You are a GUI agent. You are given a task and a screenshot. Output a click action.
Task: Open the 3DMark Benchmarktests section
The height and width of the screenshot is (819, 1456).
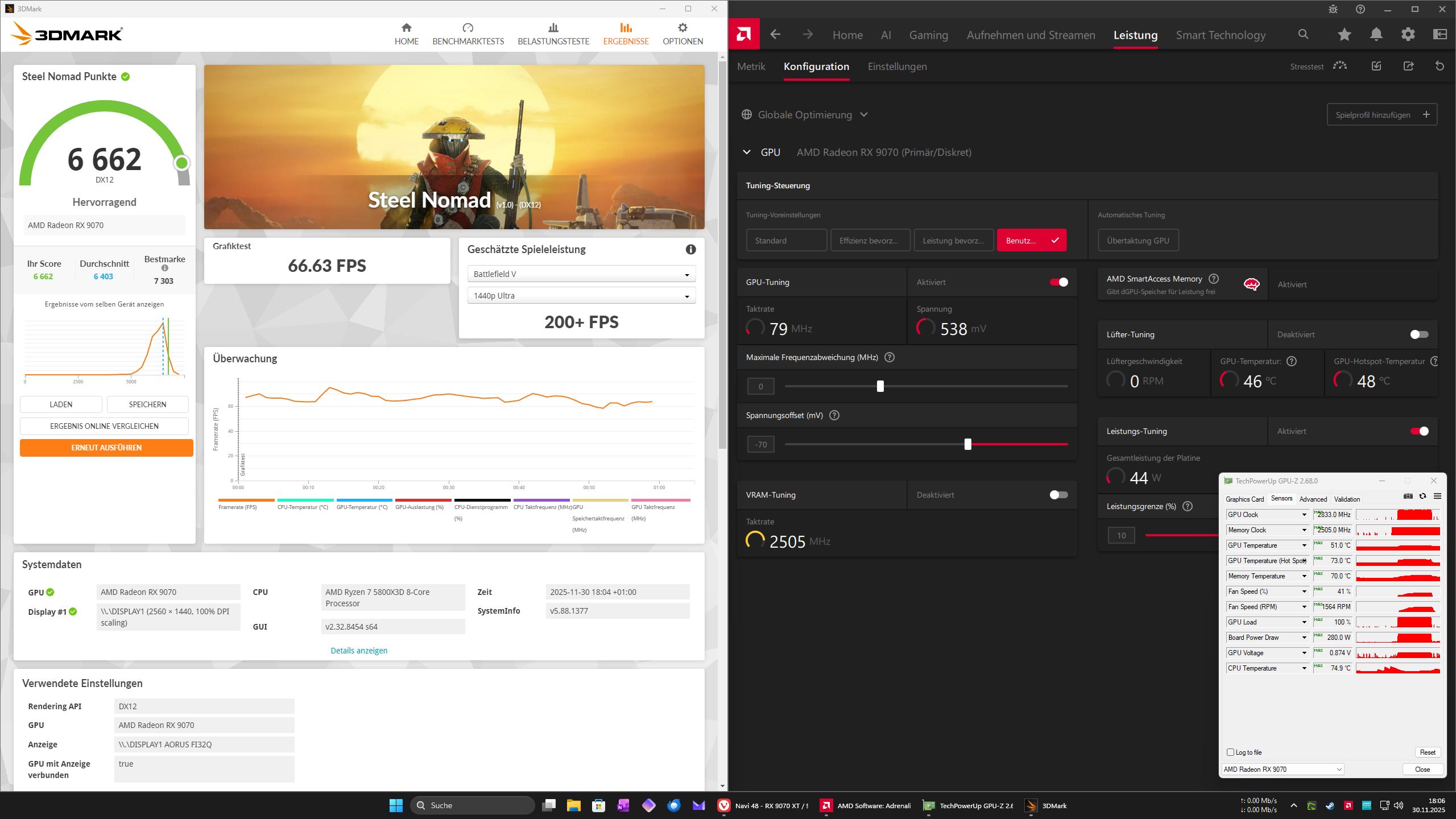468,34
